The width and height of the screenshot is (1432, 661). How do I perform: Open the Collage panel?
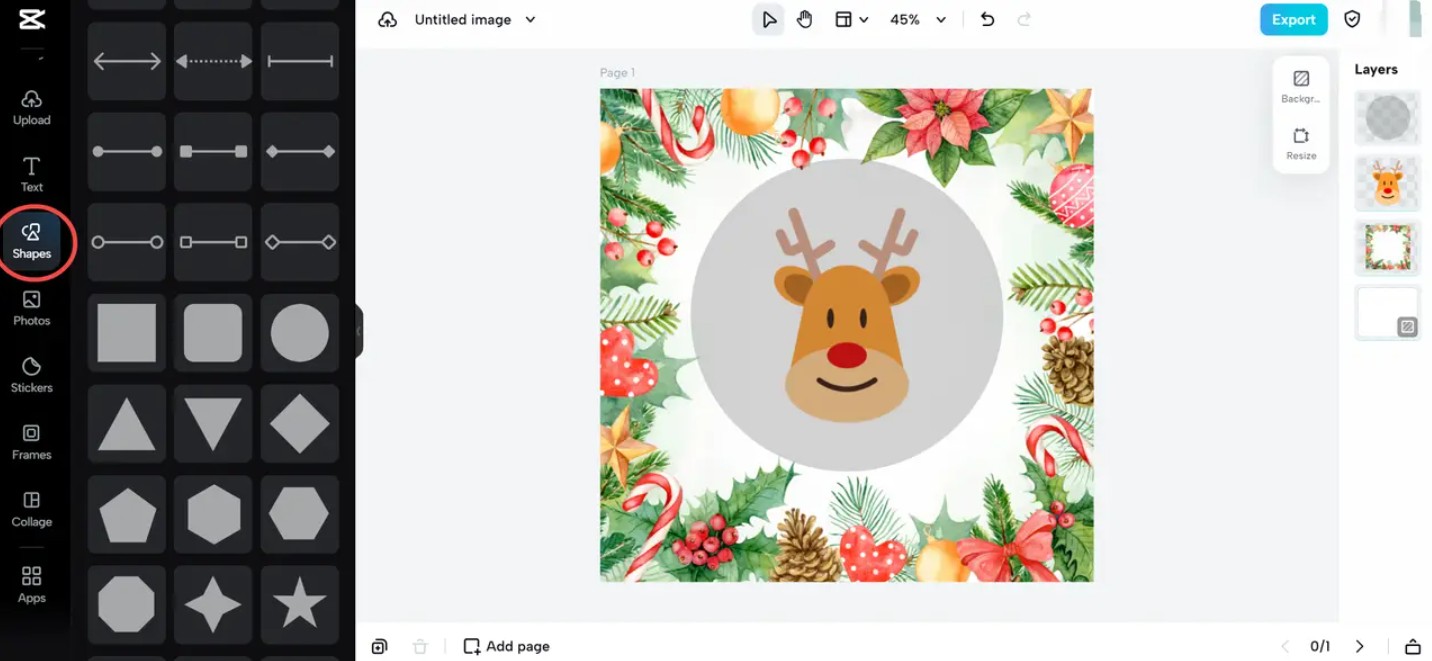(32, 509)
